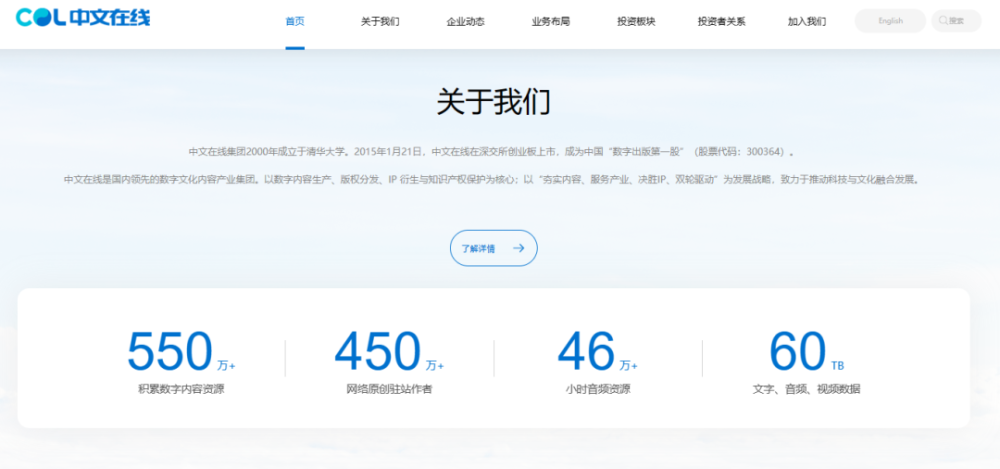Click the 积累数字内容资源 label
The image size is (1000, 469).
coord(181,389)
